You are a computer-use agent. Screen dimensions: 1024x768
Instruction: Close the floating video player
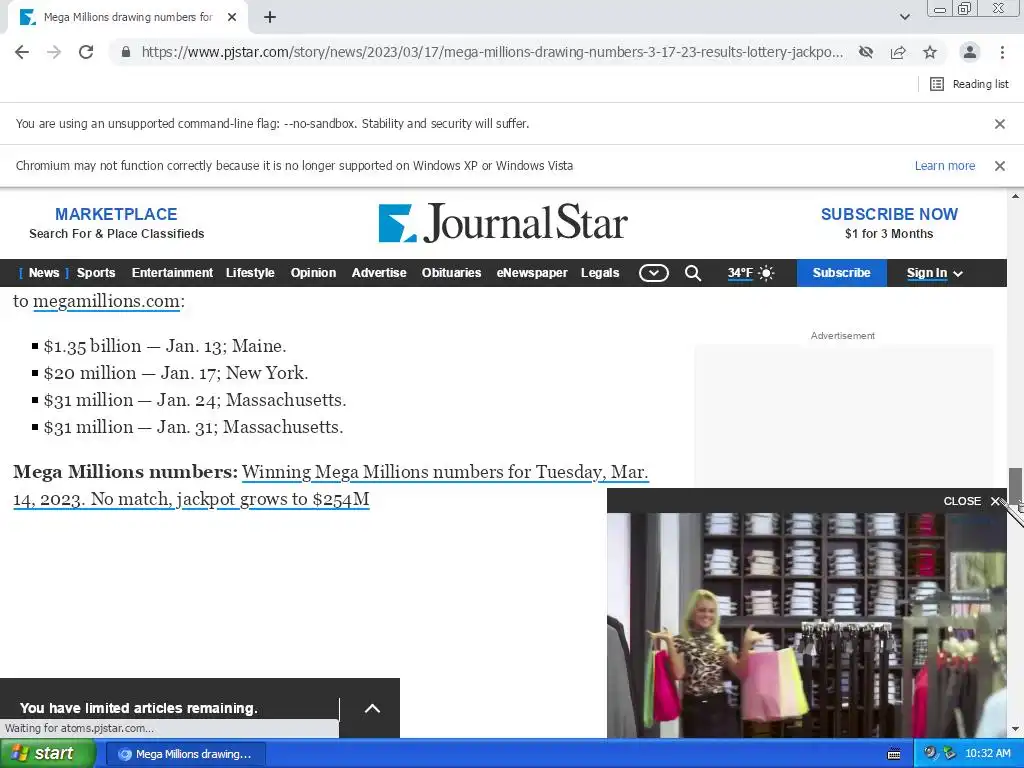(x=972, y=501)
